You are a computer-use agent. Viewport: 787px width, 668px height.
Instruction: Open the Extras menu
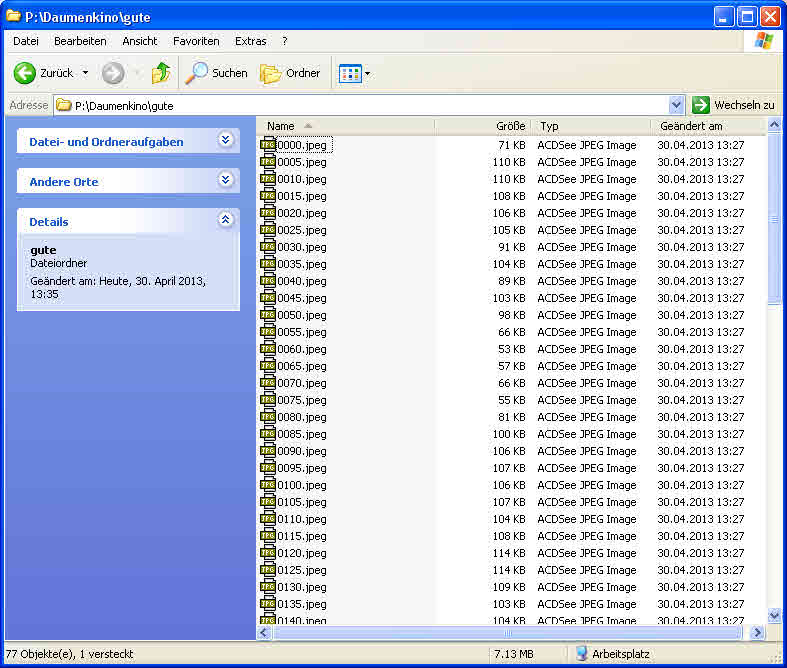pos(250,41)
